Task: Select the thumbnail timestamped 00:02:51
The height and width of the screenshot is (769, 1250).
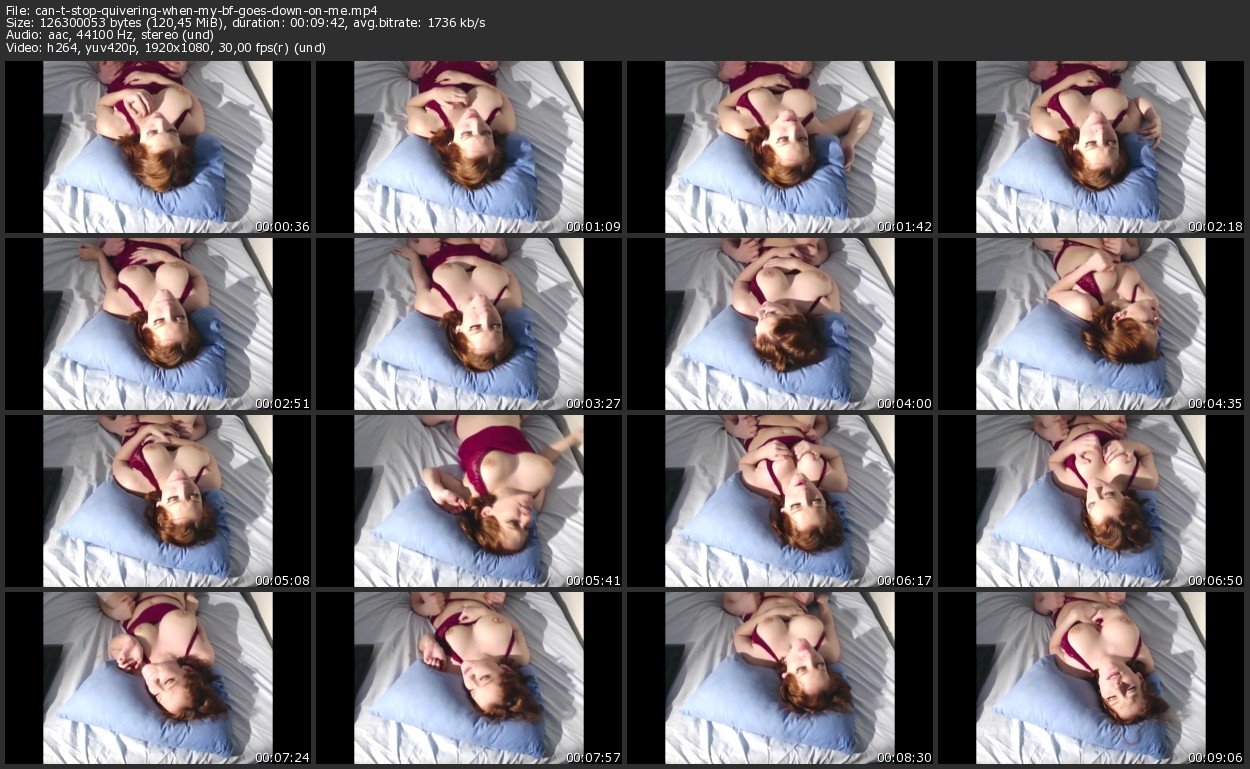Action: [x=158, y=324]
